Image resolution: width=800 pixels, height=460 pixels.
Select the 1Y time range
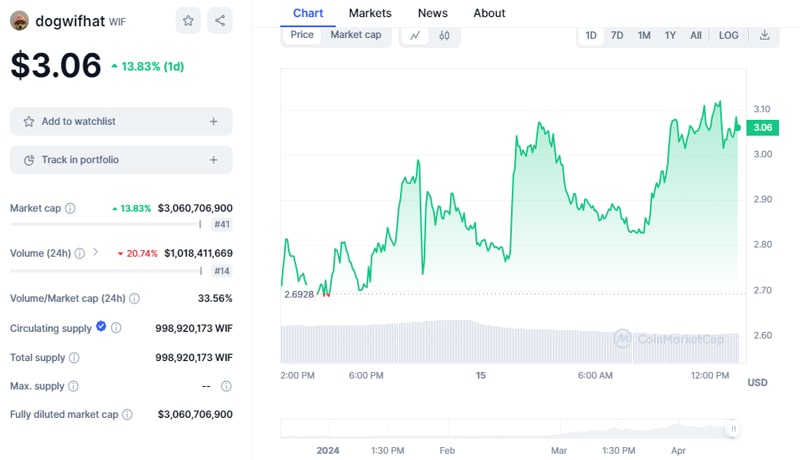click(670, 35)
